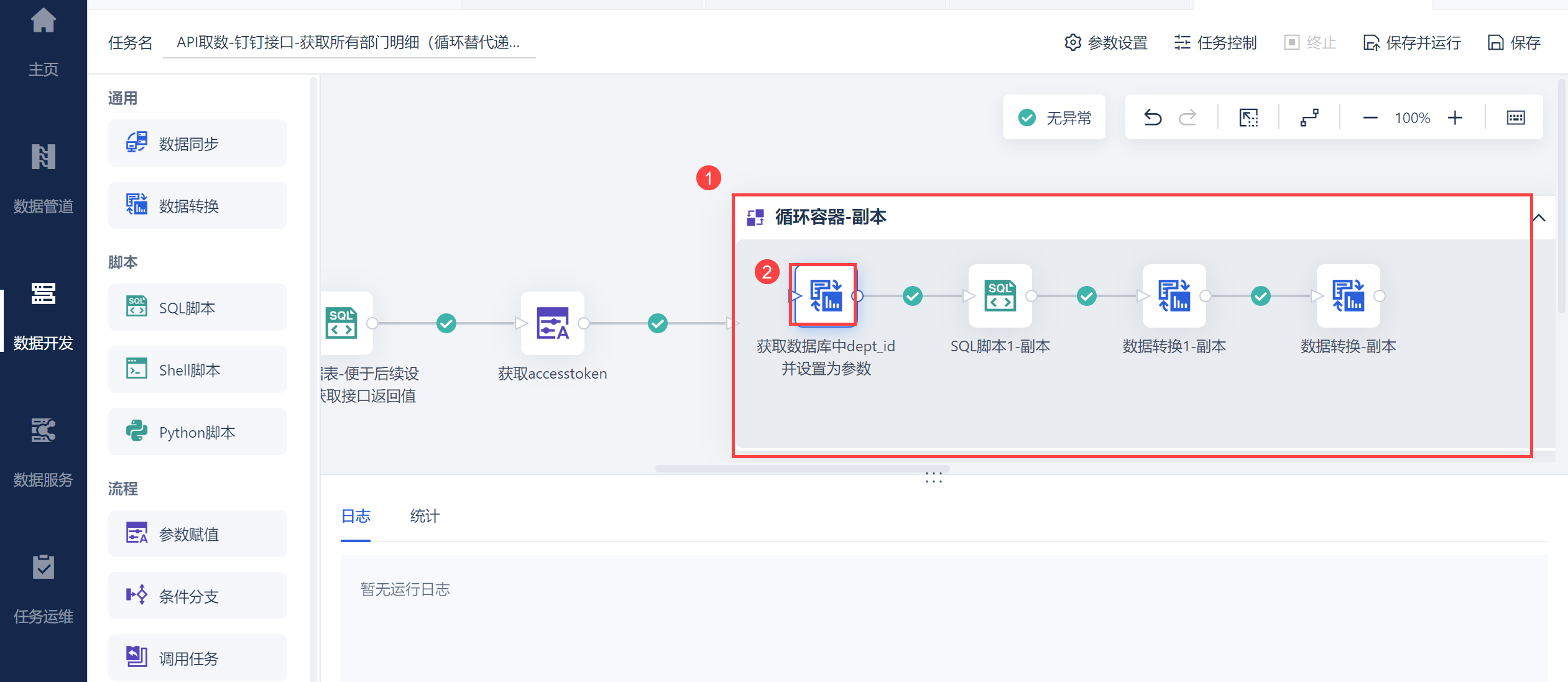Collapse the 循环容器-副本 container chevron
1568x682 pixels.
[x=1539, y=218]
